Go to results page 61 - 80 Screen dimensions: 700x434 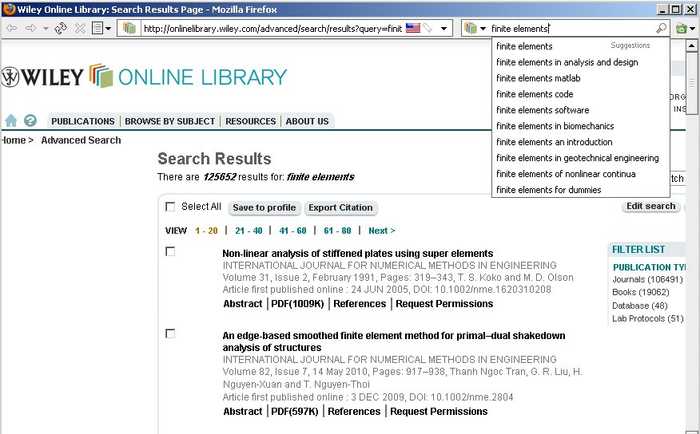click(x=338, y=231)
